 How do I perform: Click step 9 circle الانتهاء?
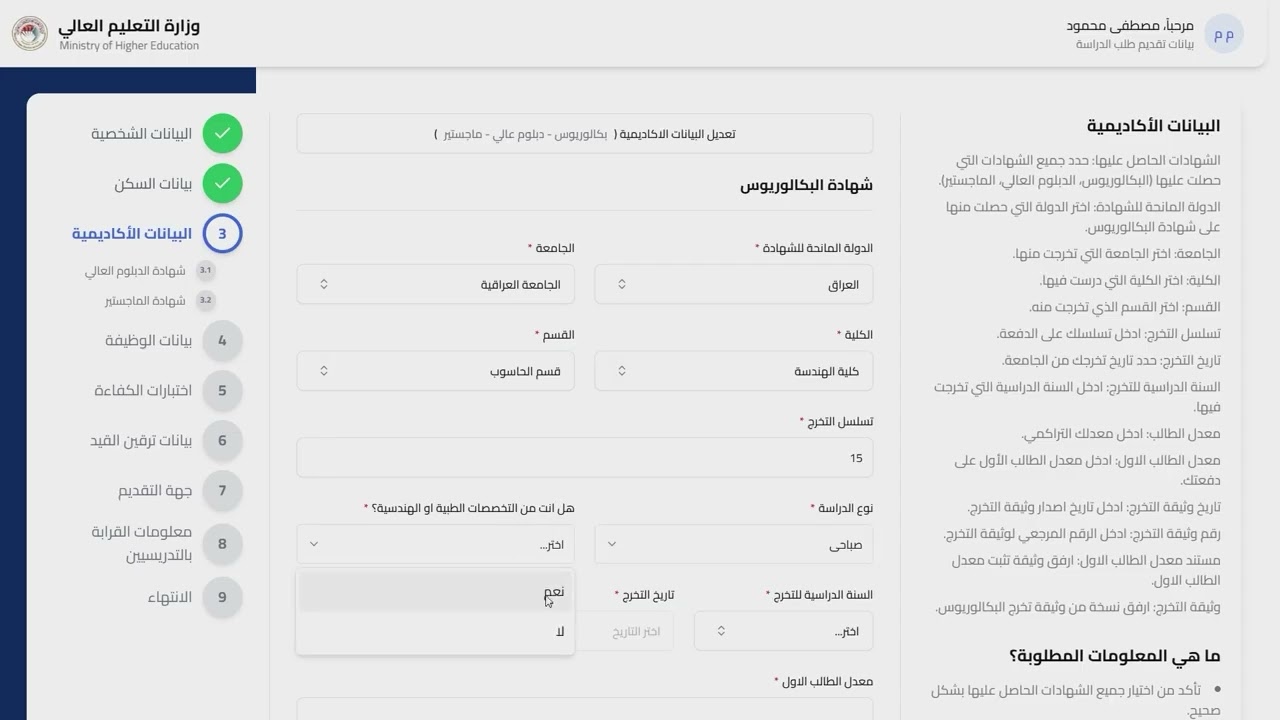[x=222, y=598]
